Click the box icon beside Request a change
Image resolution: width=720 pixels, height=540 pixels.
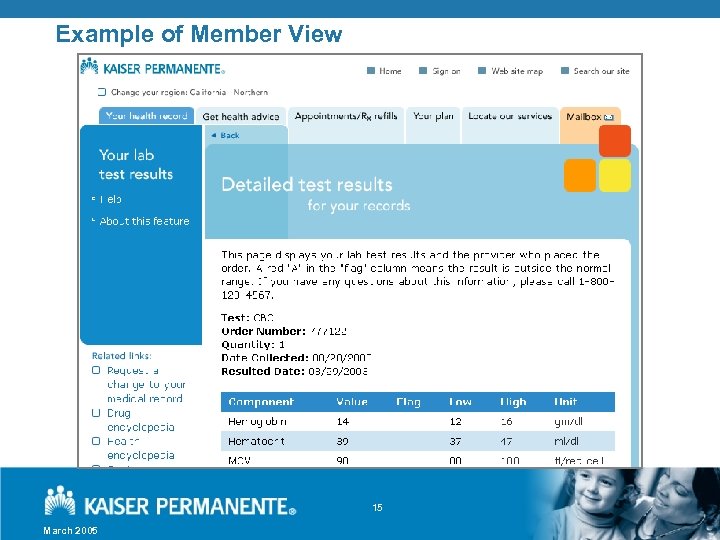(96, 370)
